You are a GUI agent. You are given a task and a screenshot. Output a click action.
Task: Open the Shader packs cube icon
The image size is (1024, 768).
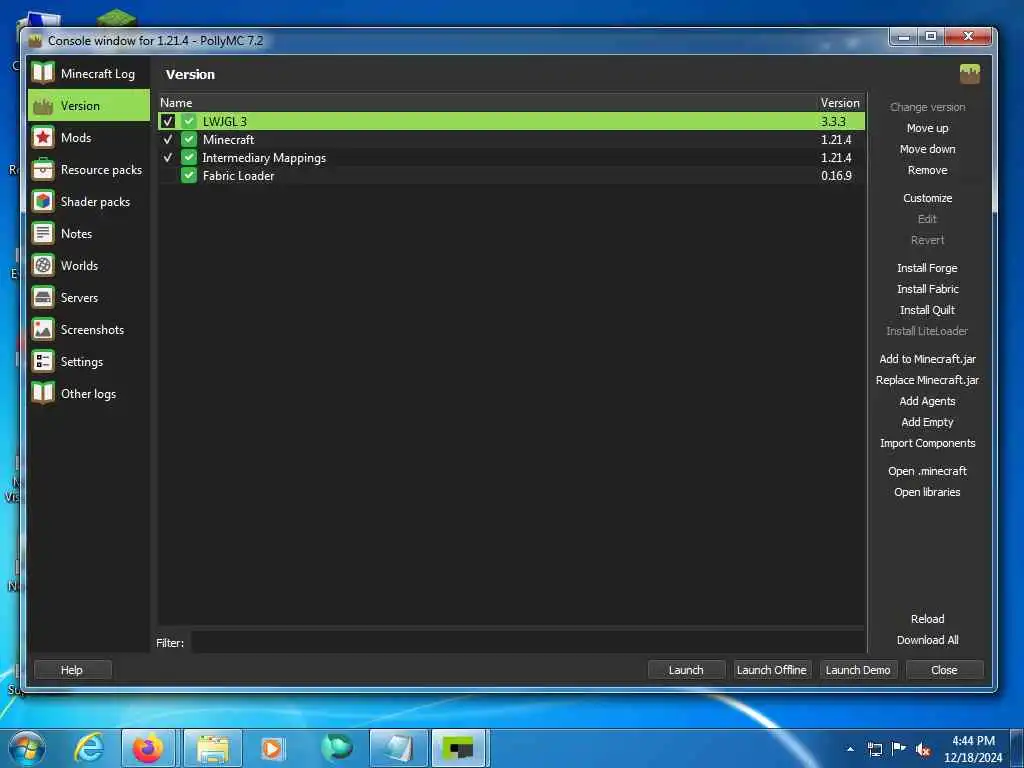pos(43,201)
